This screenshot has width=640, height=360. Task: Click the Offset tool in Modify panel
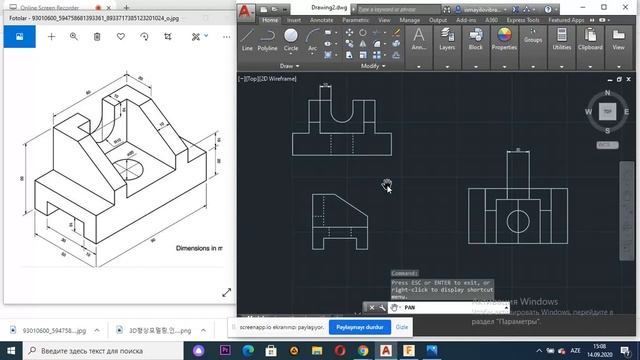(x=396, y=55)
